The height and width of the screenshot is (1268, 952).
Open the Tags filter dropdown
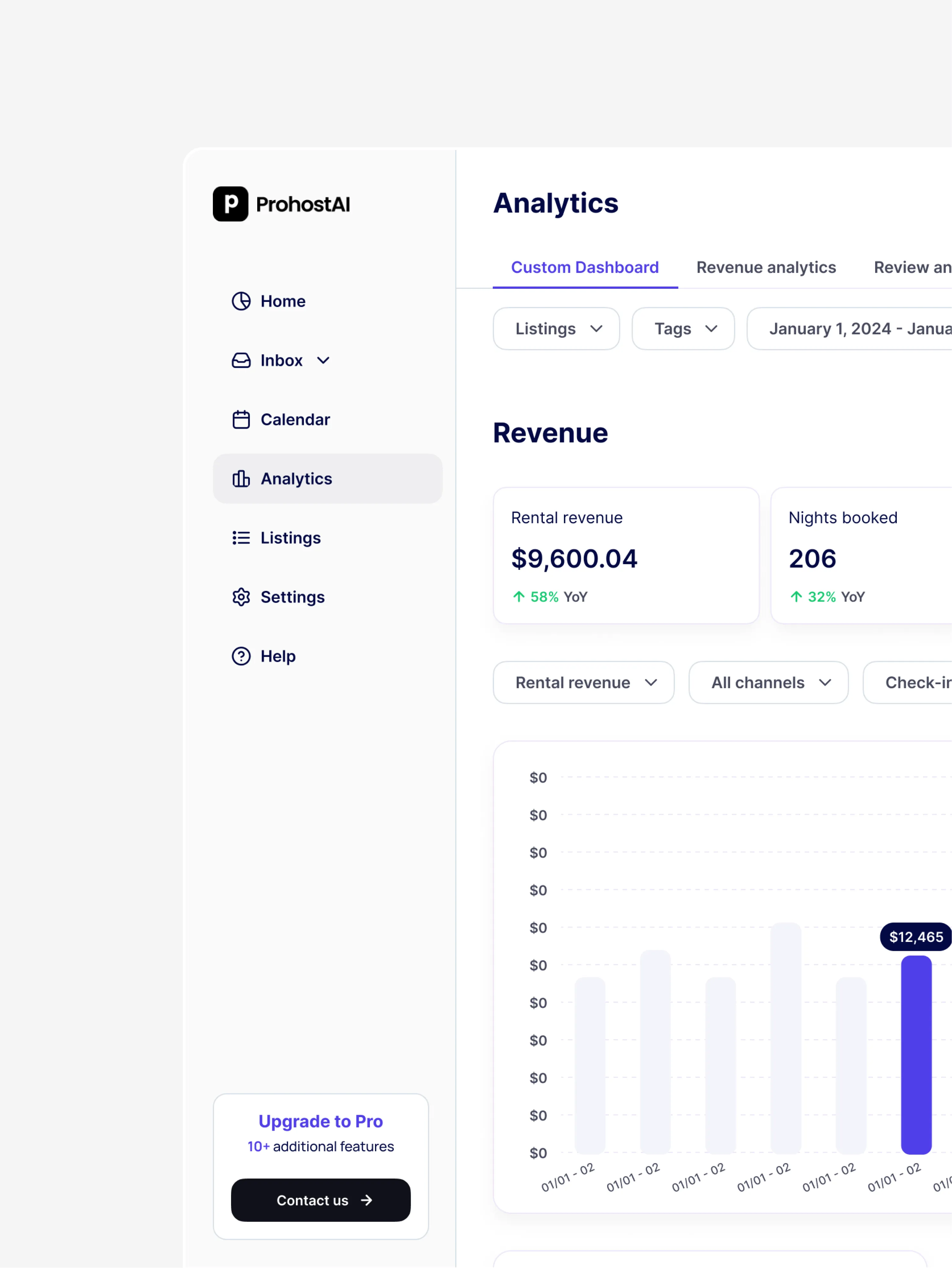(682, 329)
